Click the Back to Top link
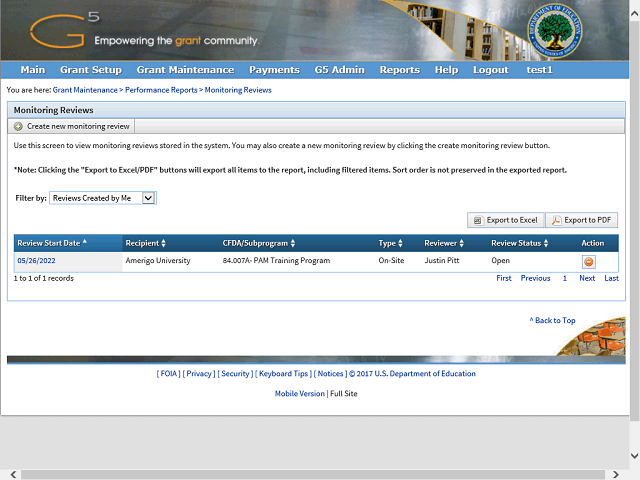The height and width of the screenshot is (480, 640). (553, 320)
